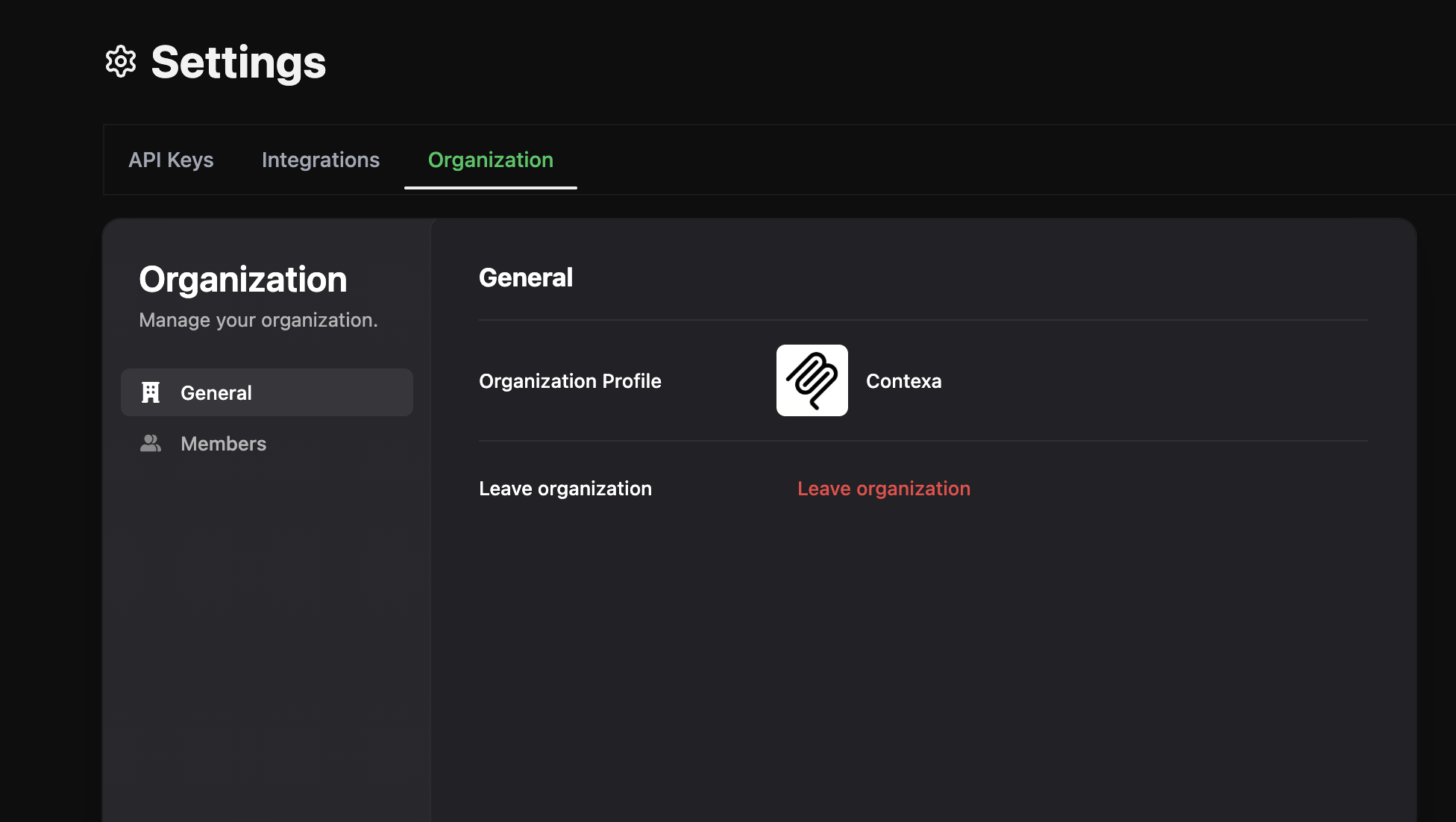Click the Organization sidebar heading
This screenshot has height=822, width=1456.
(x=242, y=280)
